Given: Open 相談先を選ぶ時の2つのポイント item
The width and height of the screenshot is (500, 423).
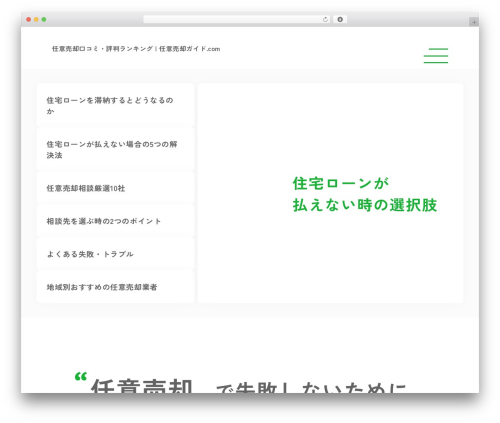Looking at the screenshot, I should (115, 221).
